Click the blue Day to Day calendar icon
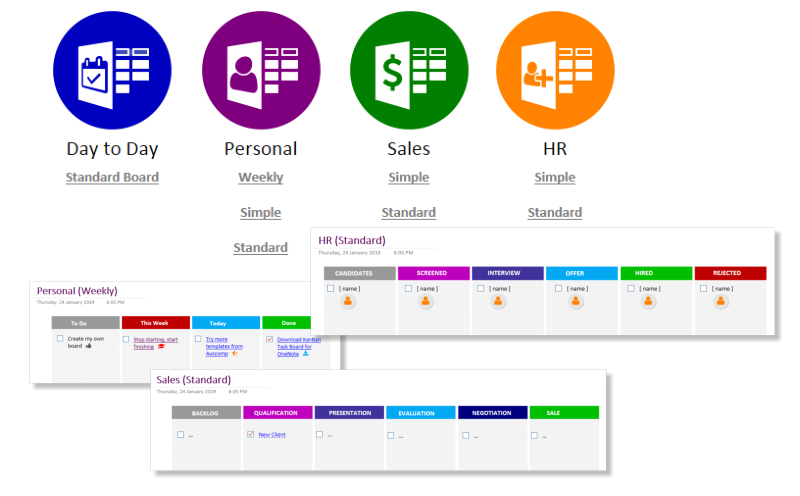Screen dimensions: 800x496 pos(112,70)
